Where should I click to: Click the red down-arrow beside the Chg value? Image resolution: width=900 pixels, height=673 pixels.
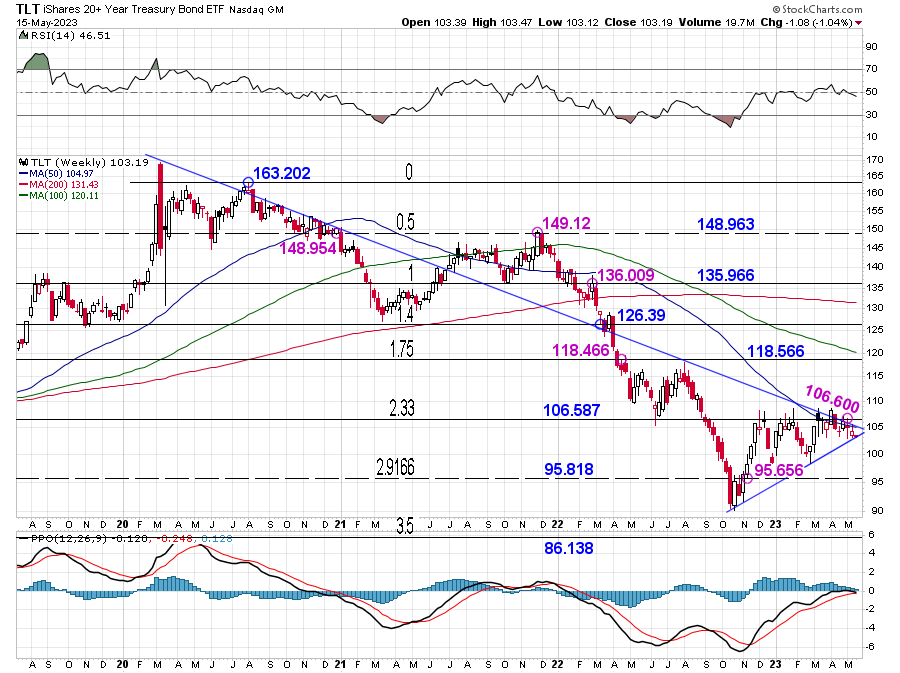click(858, 23)
